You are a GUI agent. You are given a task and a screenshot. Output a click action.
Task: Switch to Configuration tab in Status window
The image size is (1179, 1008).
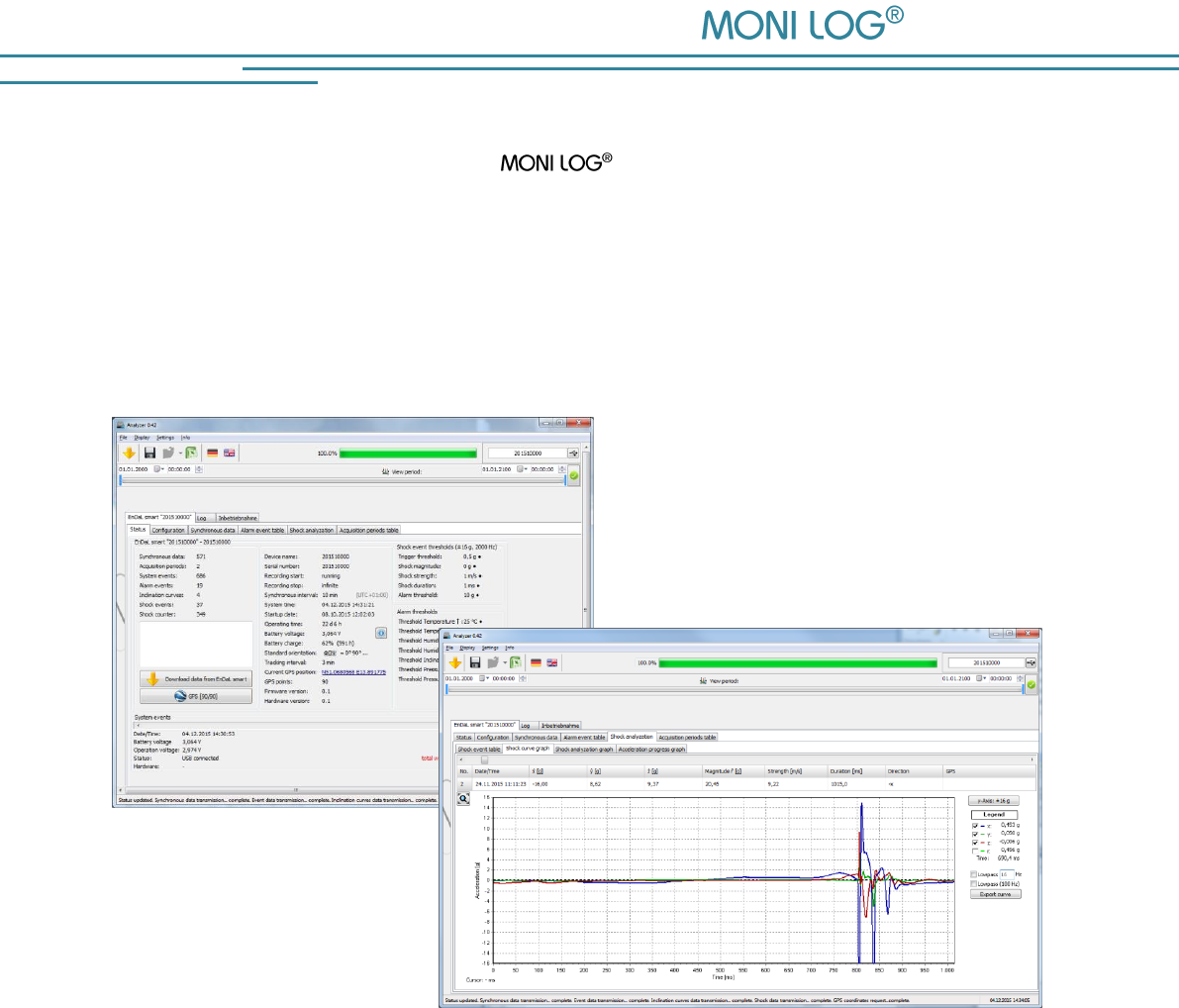(x=168, y=531)
